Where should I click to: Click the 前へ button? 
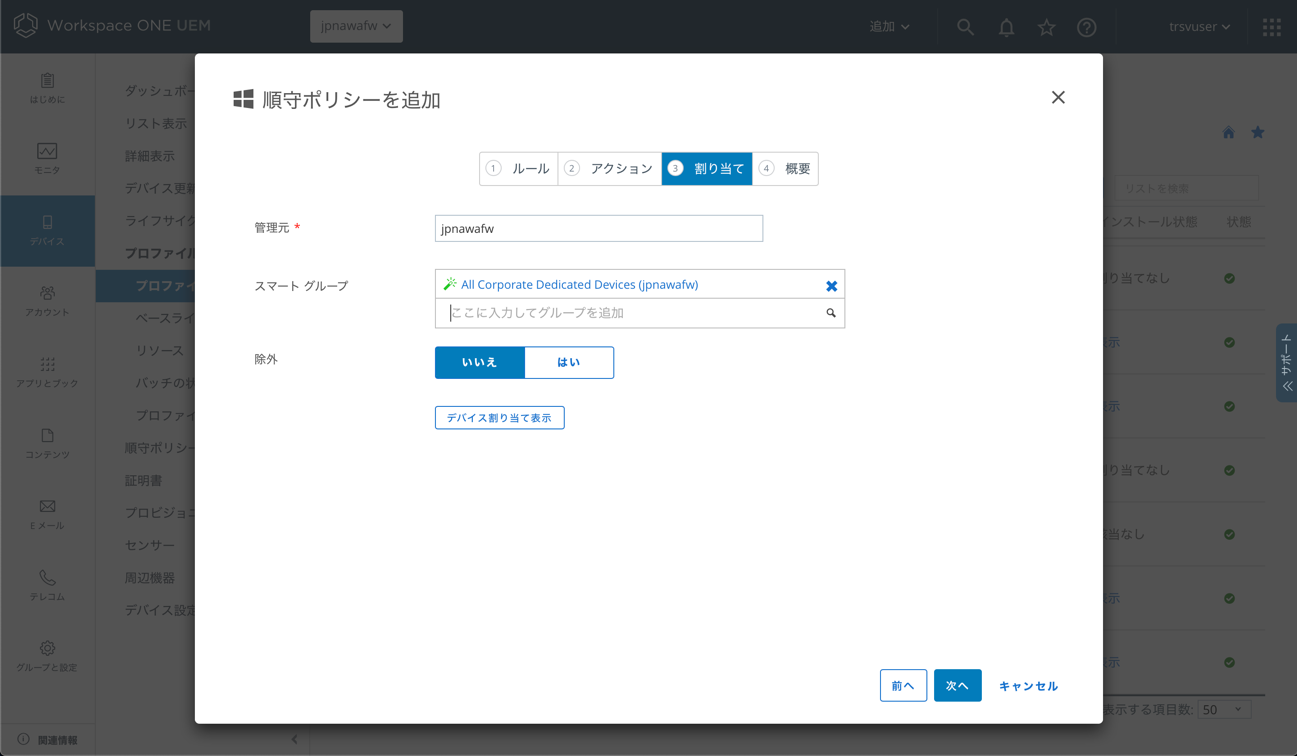pyautogui.click(x=903, y=686)
